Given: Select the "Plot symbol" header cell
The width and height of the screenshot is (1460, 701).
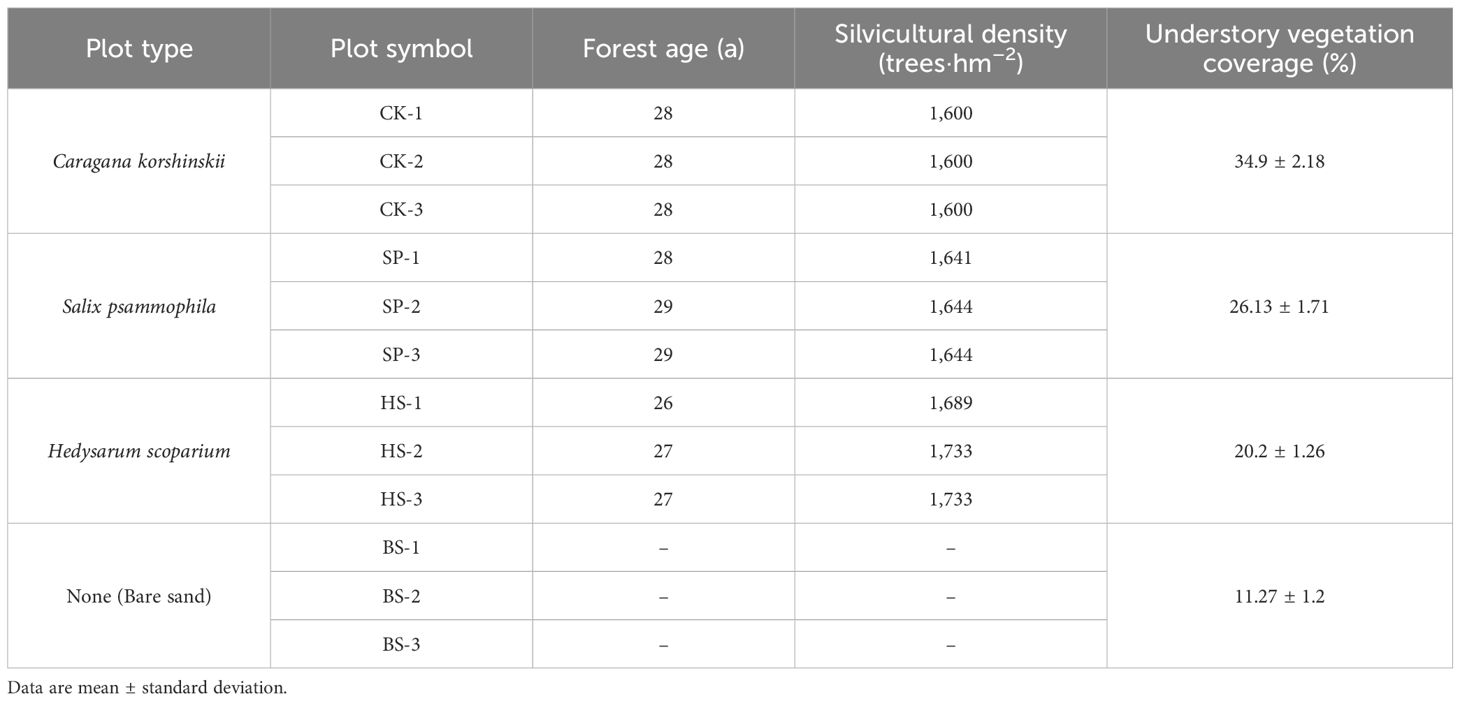Looking at the screenshot, I should (x=401, y=48).
